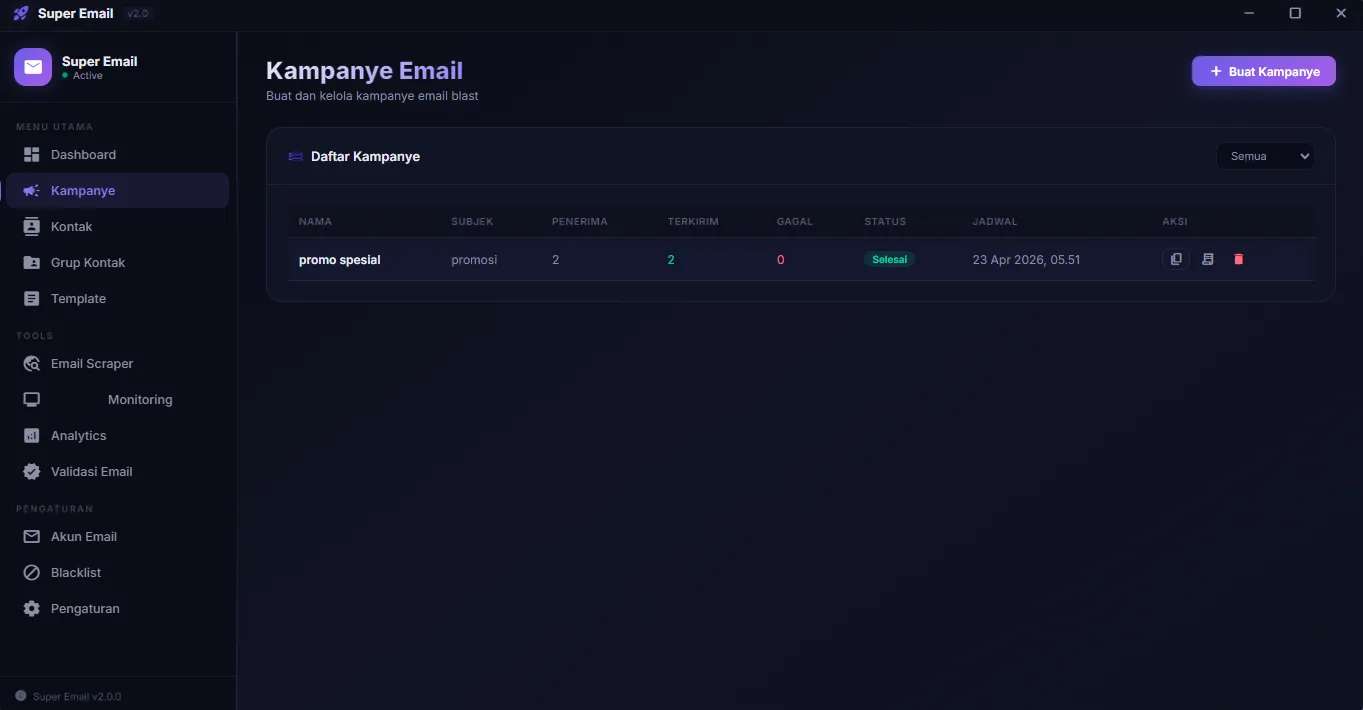Maximize the Super Email window

(x=1295, y=13)
